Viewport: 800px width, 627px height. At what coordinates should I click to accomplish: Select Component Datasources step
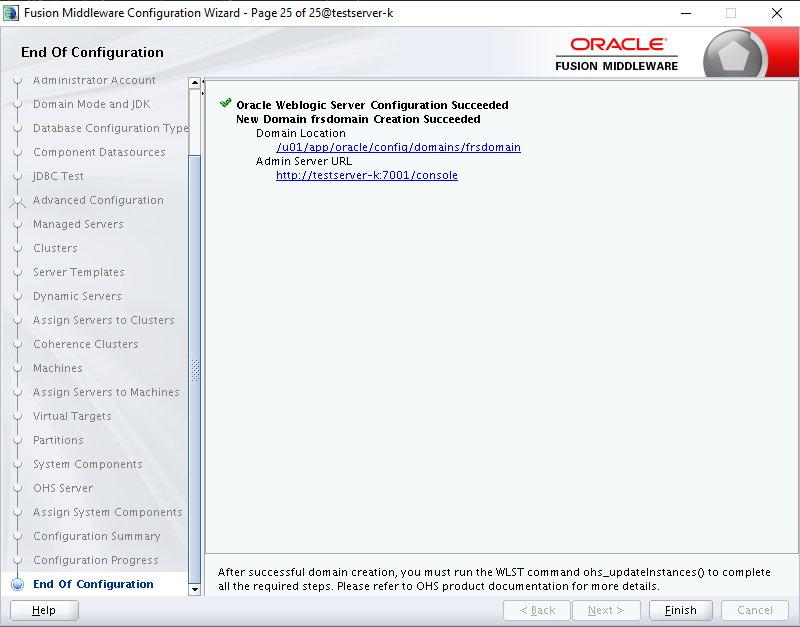pos(99,152)
